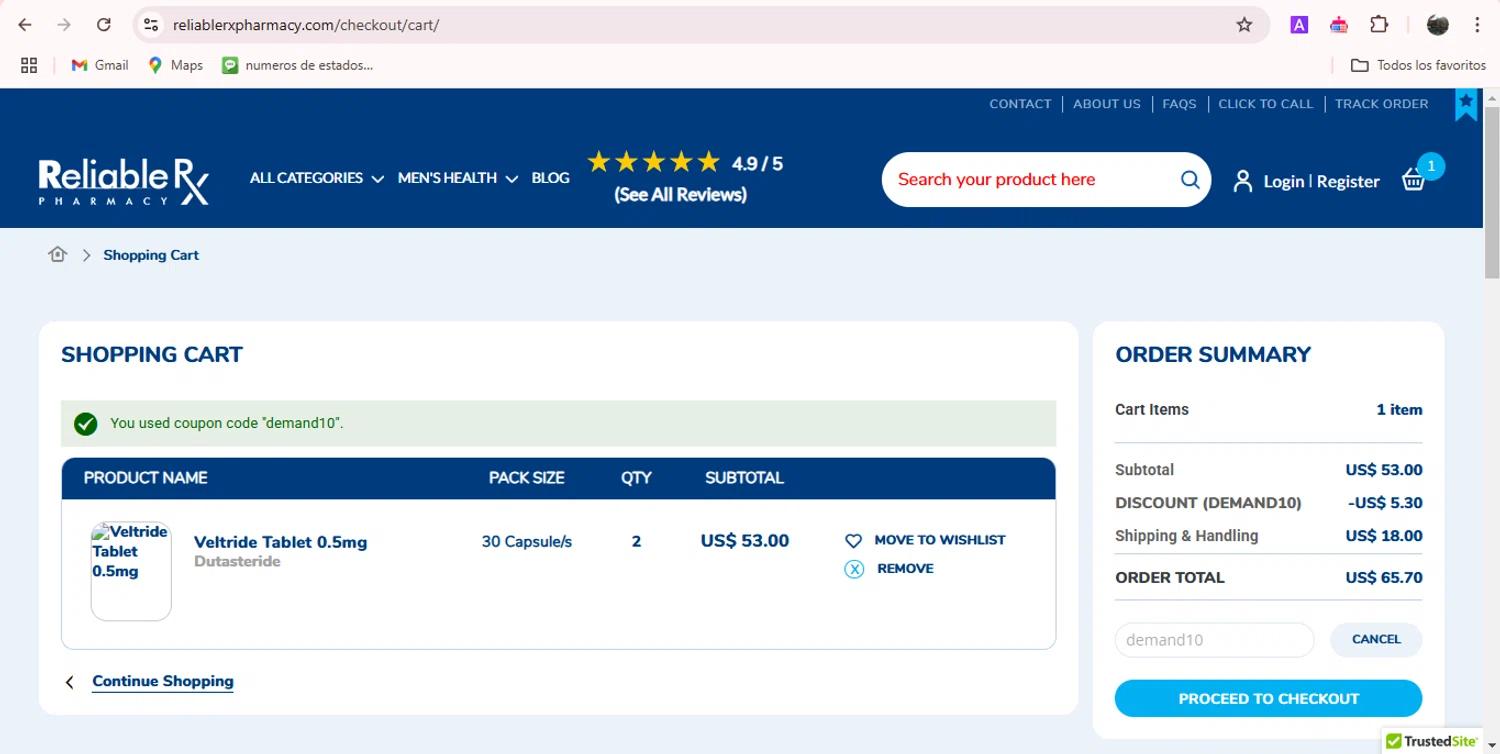Click Continue Shopping

coord(163,681)
